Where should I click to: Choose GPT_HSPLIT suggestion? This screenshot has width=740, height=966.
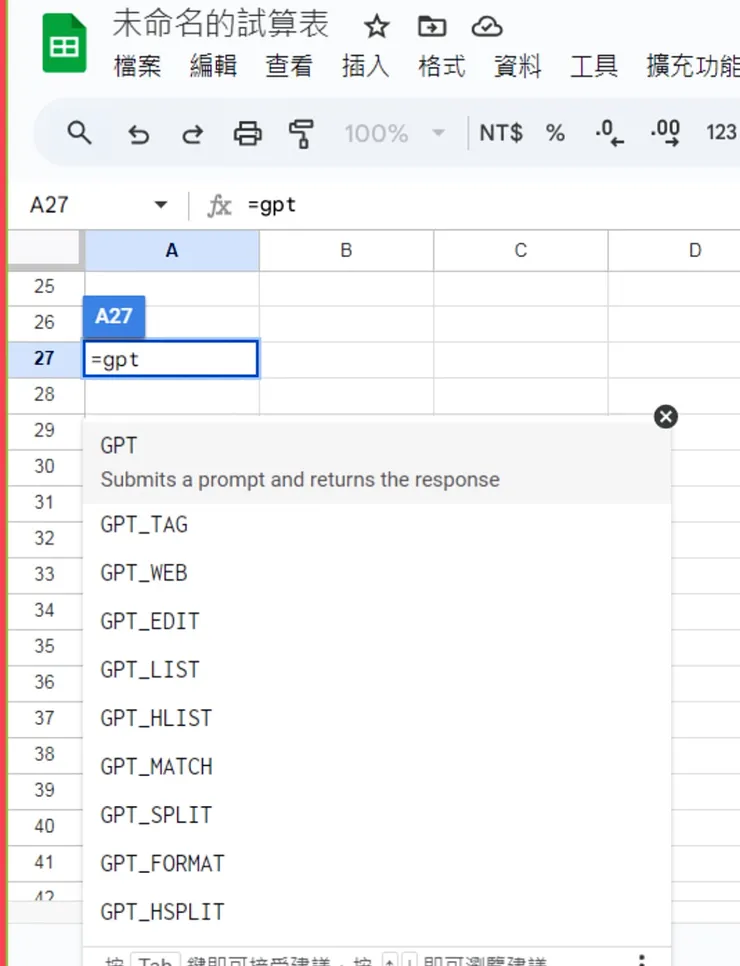[376, 912]
